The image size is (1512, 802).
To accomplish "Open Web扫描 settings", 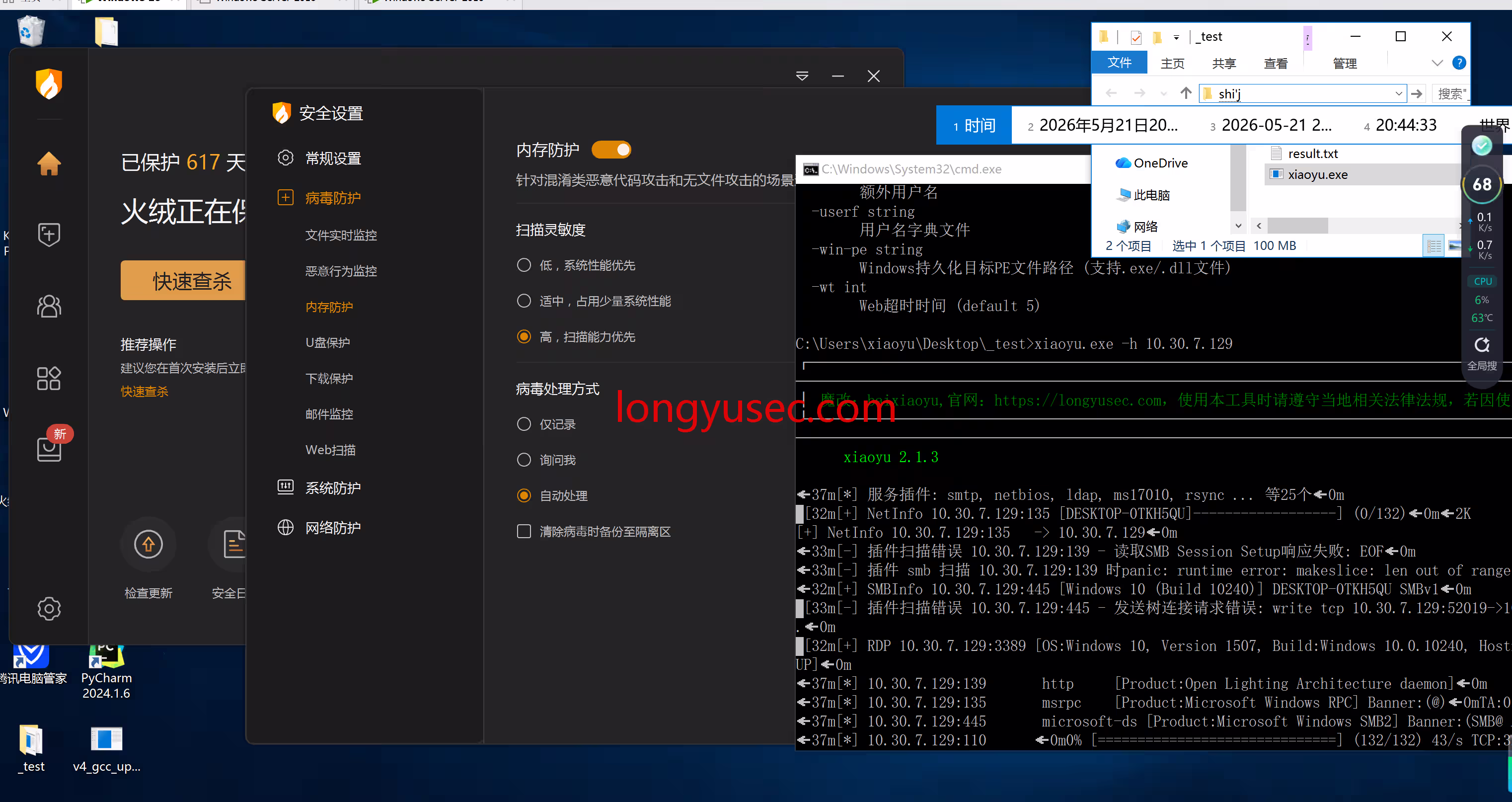I will pyautogui.click(x=330, y=450).
